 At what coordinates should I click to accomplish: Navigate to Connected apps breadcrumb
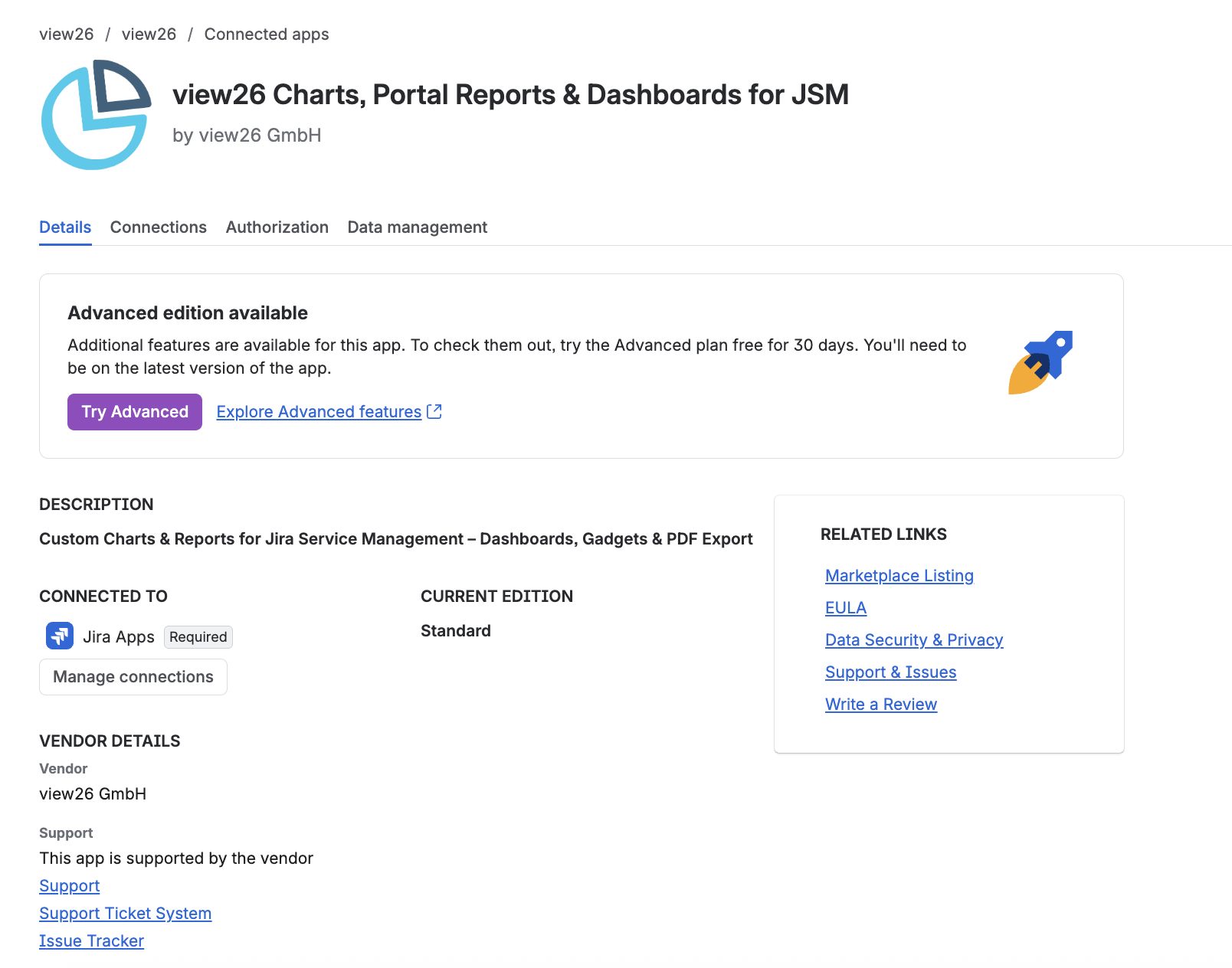pos(267,34)
